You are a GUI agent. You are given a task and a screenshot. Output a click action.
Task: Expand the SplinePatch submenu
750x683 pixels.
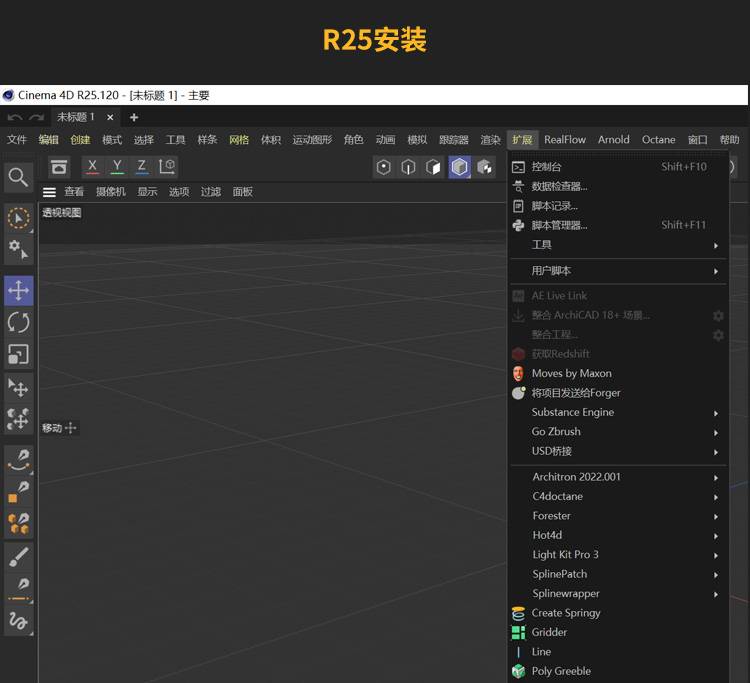click(x=618, y=574)
